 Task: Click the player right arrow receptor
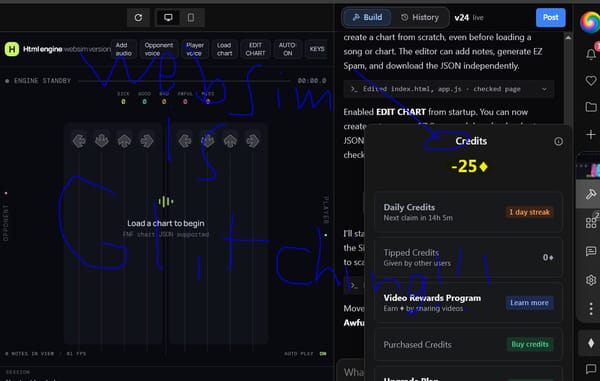point(253,141)
